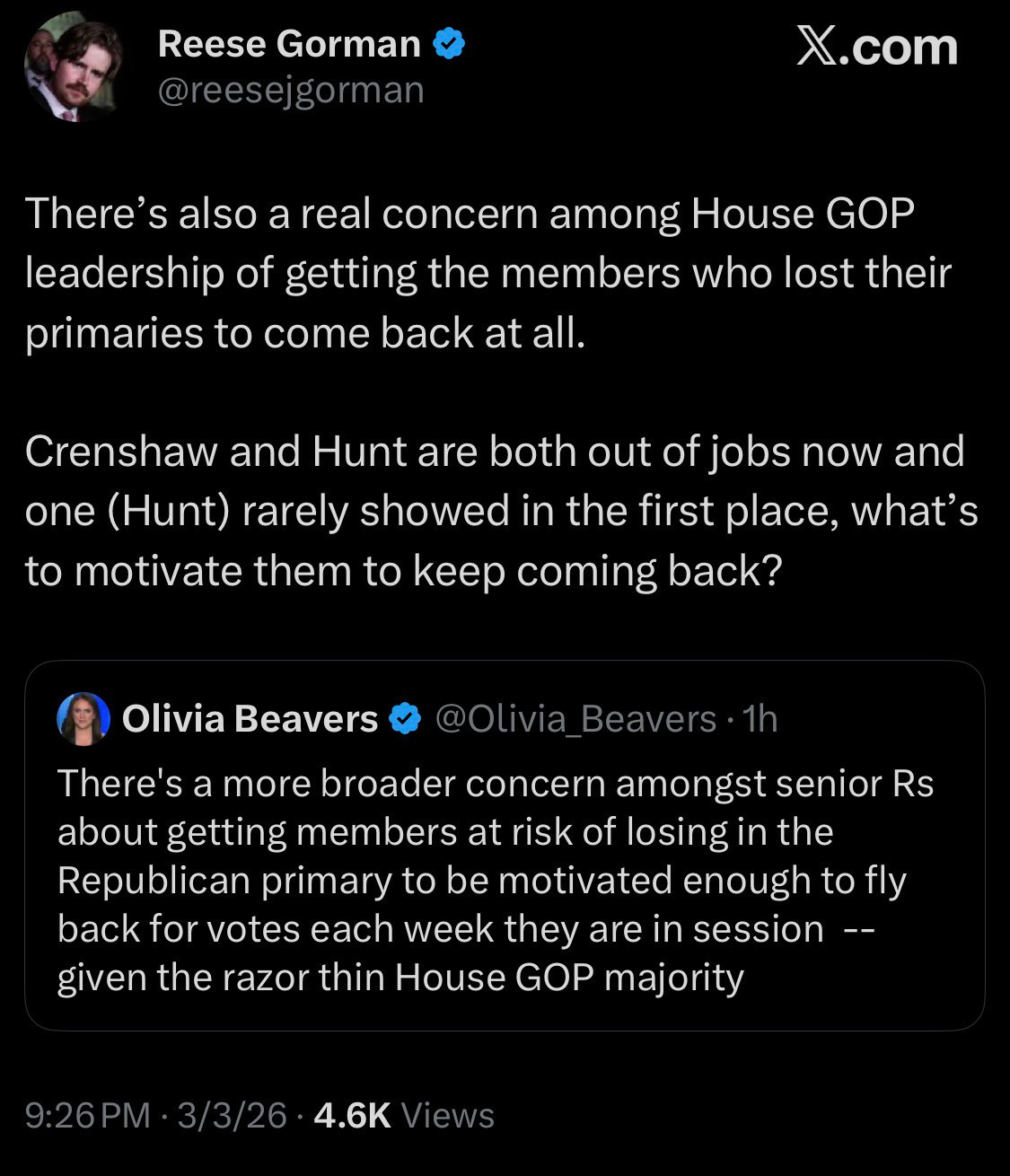
Task: Click the "primaries to come back" line
Action: click(x=305, y=333)
